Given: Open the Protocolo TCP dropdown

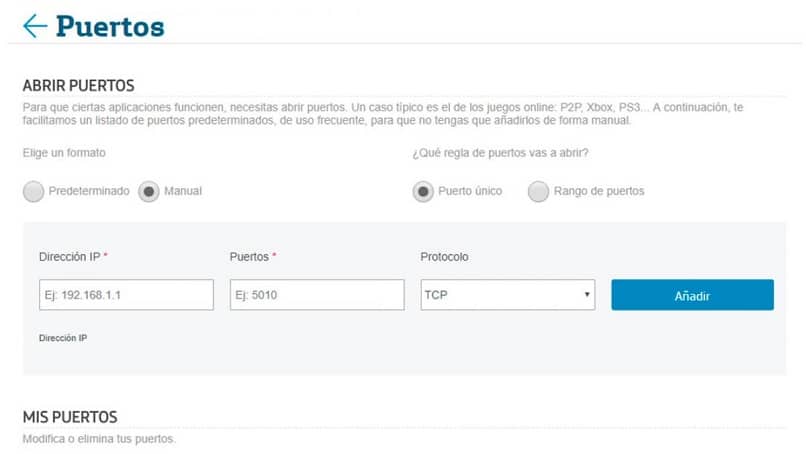Looking at the screenshot, I should [508, 295].
